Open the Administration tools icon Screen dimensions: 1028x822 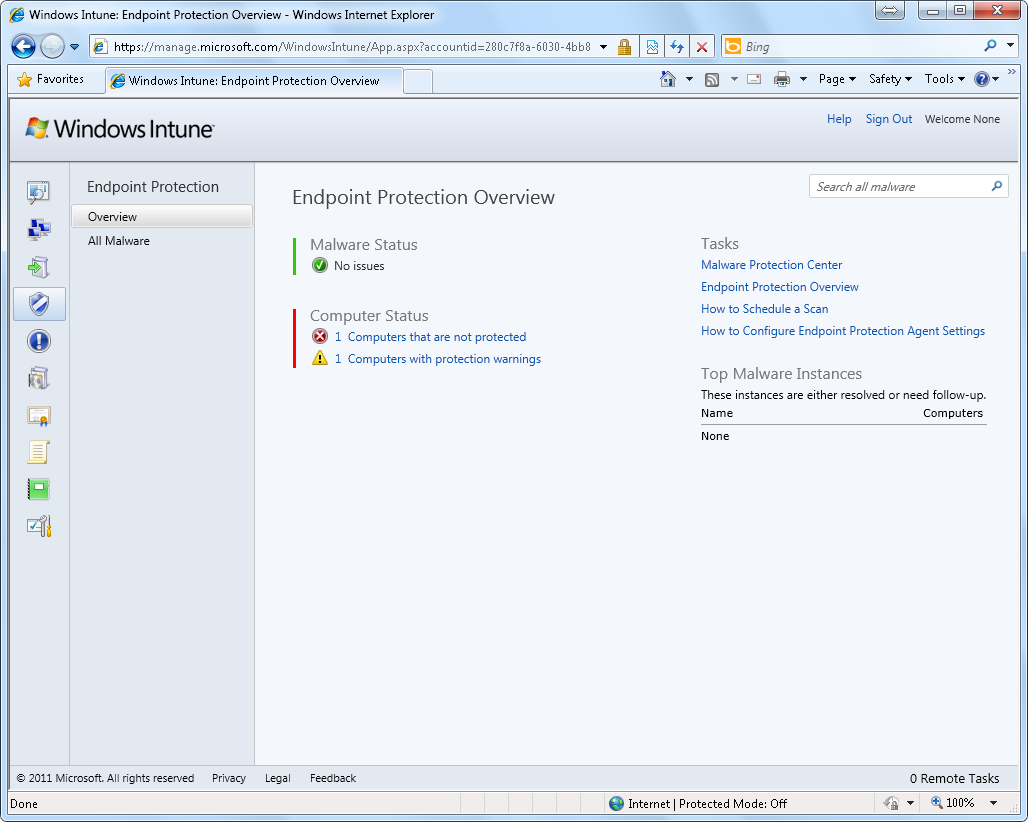pos(38,527)
